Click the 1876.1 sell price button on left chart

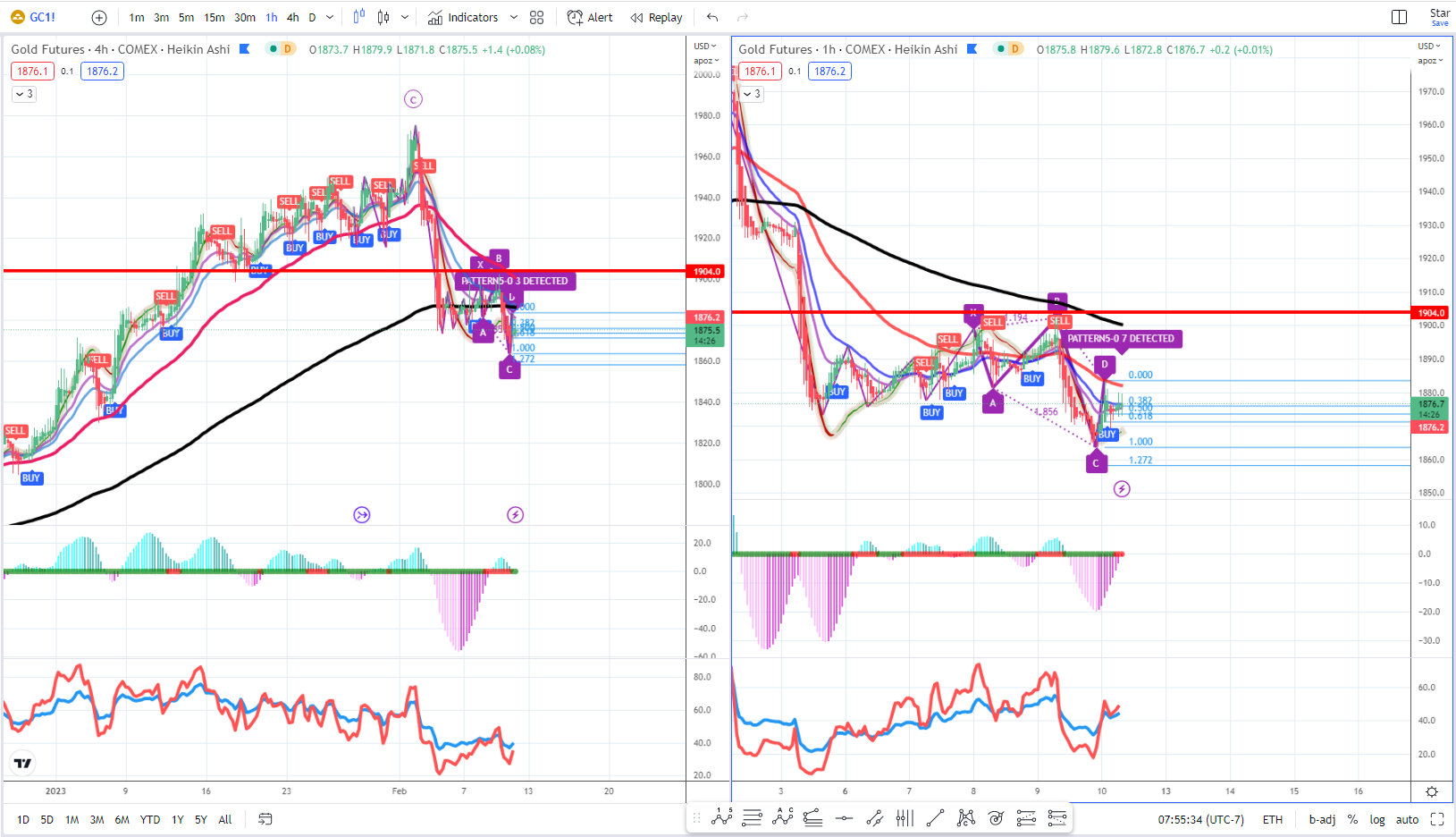(31, 72)
